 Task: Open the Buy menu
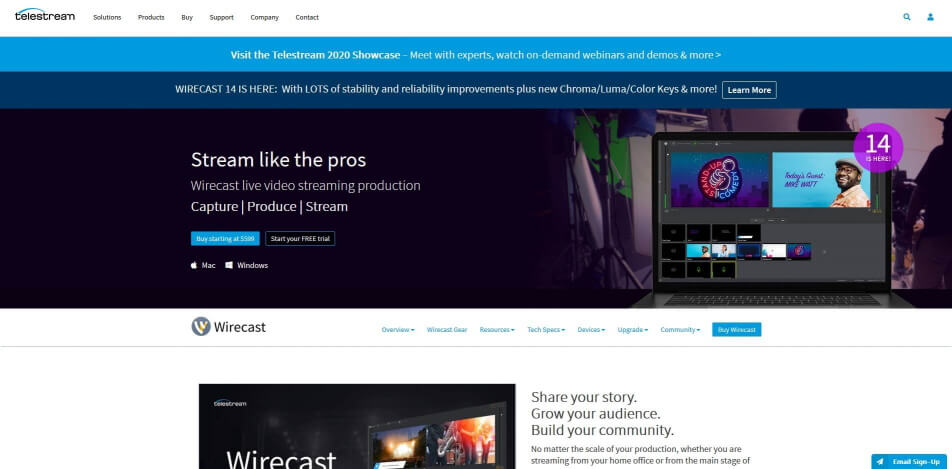pos(187,18)
